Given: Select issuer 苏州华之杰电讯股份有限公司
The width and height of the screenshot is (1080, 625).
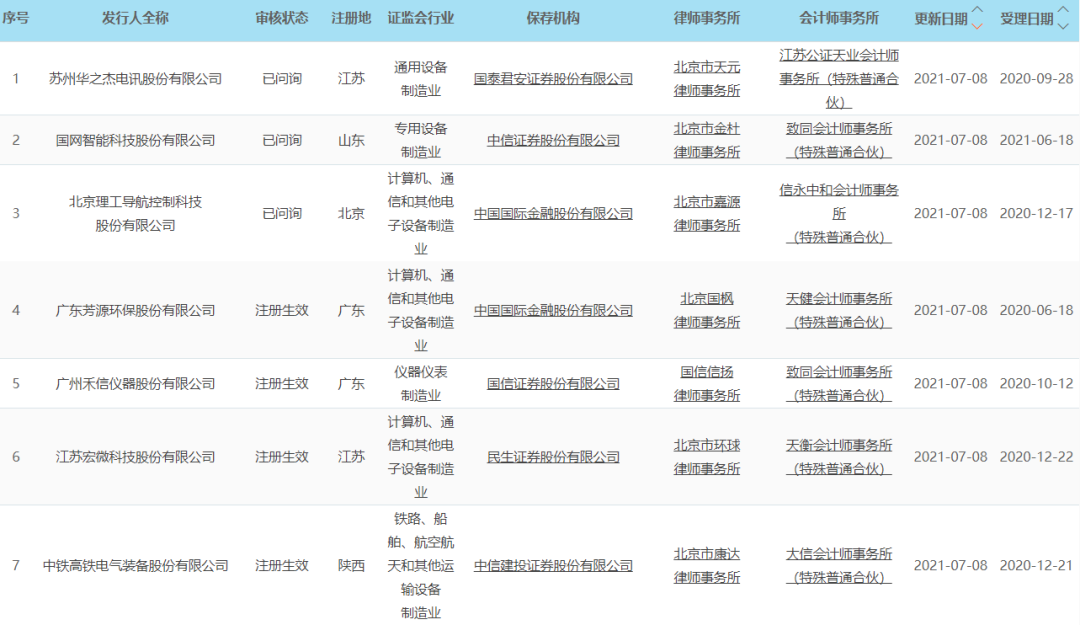Looking at the screenshot, I should pos(135,79).
